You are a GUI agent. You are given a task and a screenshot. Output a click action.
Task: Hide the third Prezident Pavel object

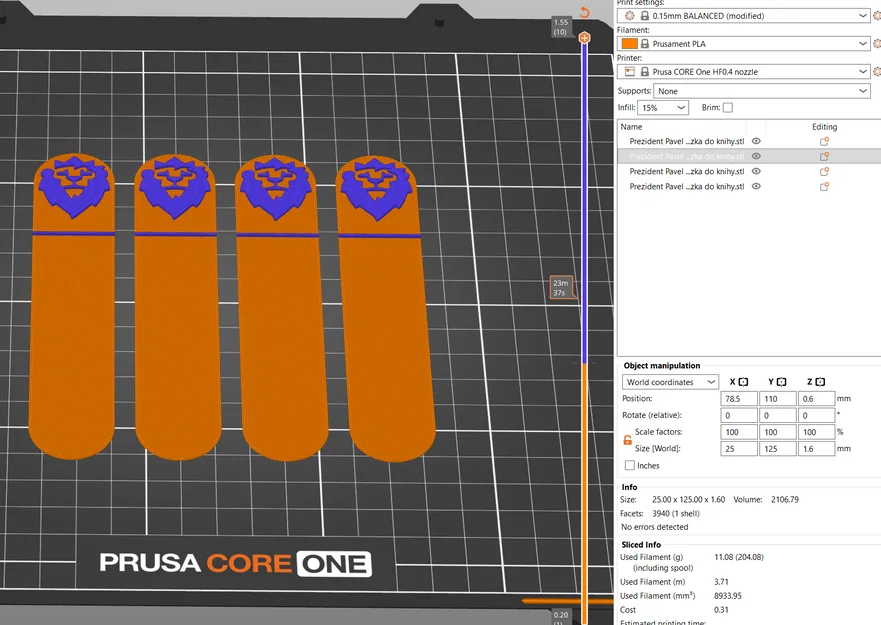pos(756,171)
